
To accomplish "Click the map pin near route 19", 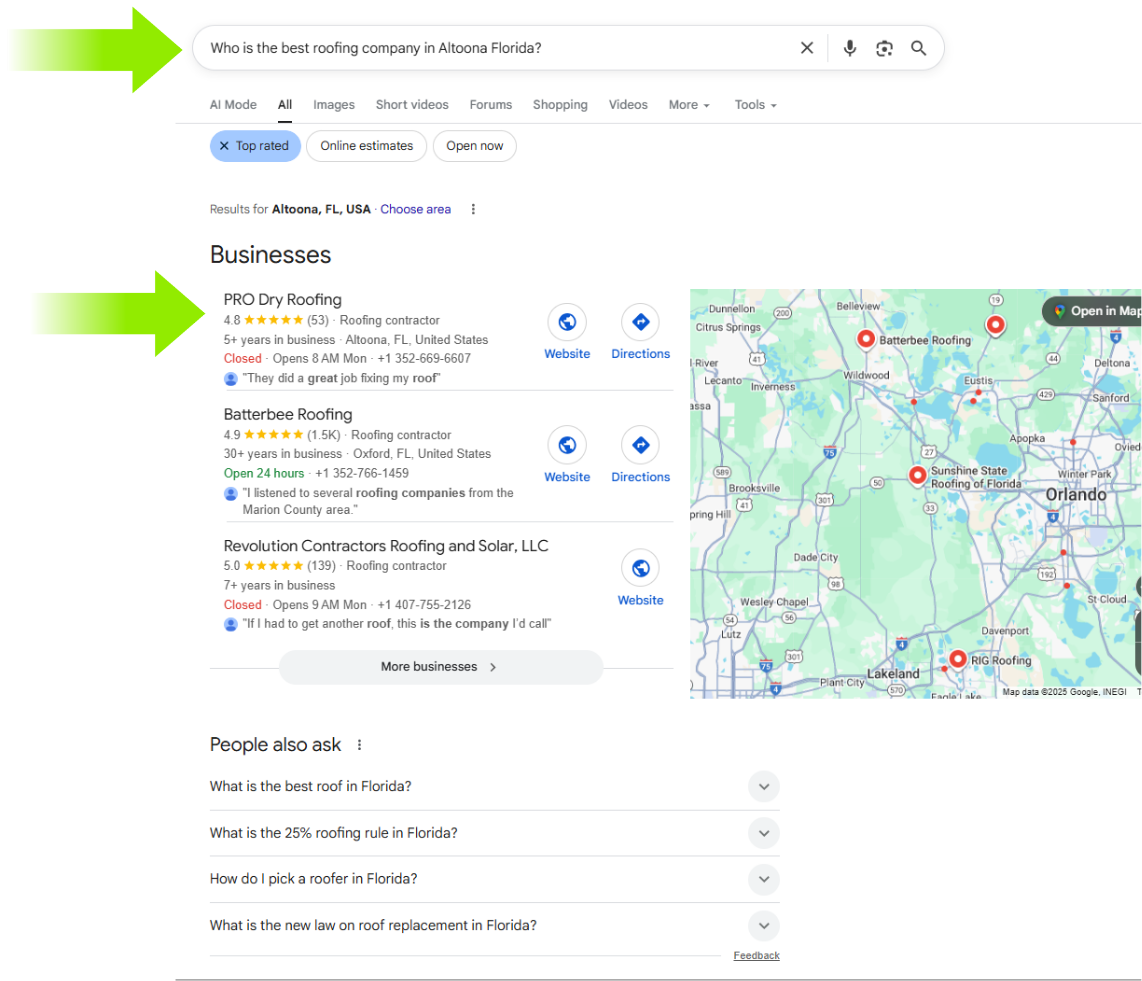I will point(995,324).
